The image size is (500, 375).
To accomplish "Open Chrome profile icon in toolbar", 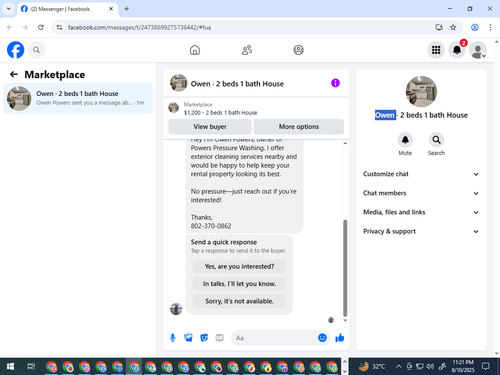I will [x=475, y=27].
